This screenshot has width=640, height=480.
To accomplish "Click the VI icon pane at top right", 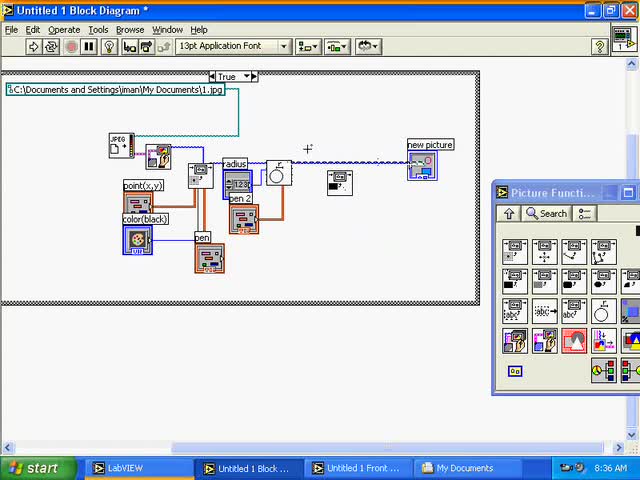I will click(624, 40).
